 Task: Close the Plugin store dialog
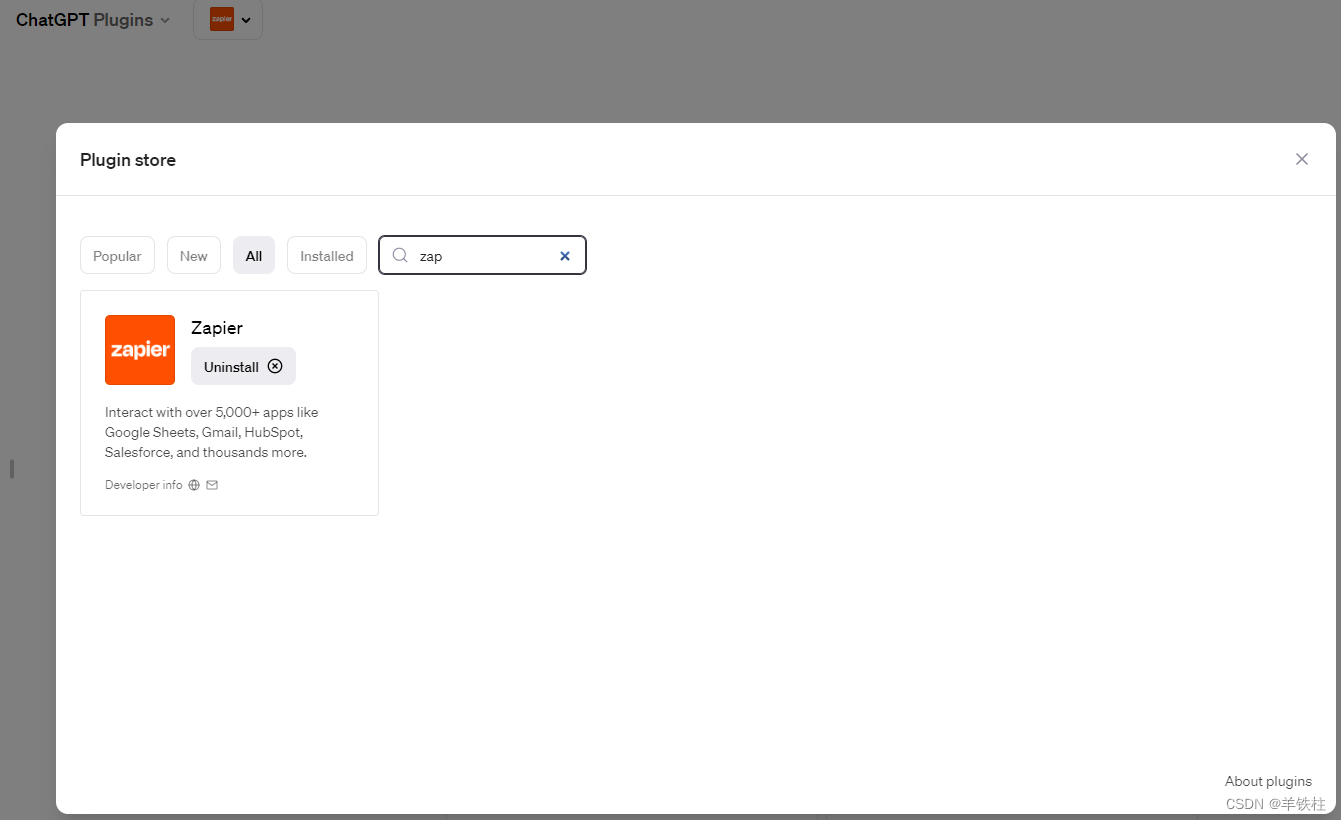click(x=1301, y=159)
